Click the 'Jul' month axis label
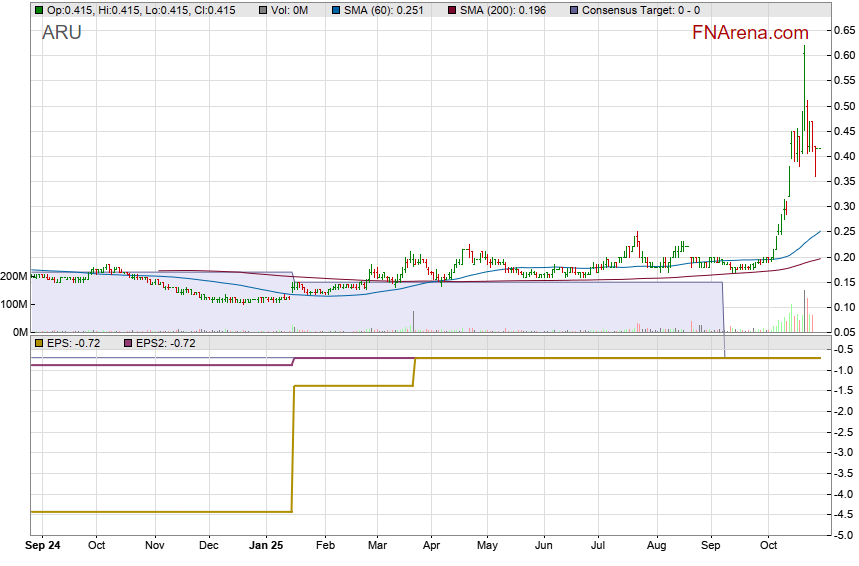 coord(599,546)
